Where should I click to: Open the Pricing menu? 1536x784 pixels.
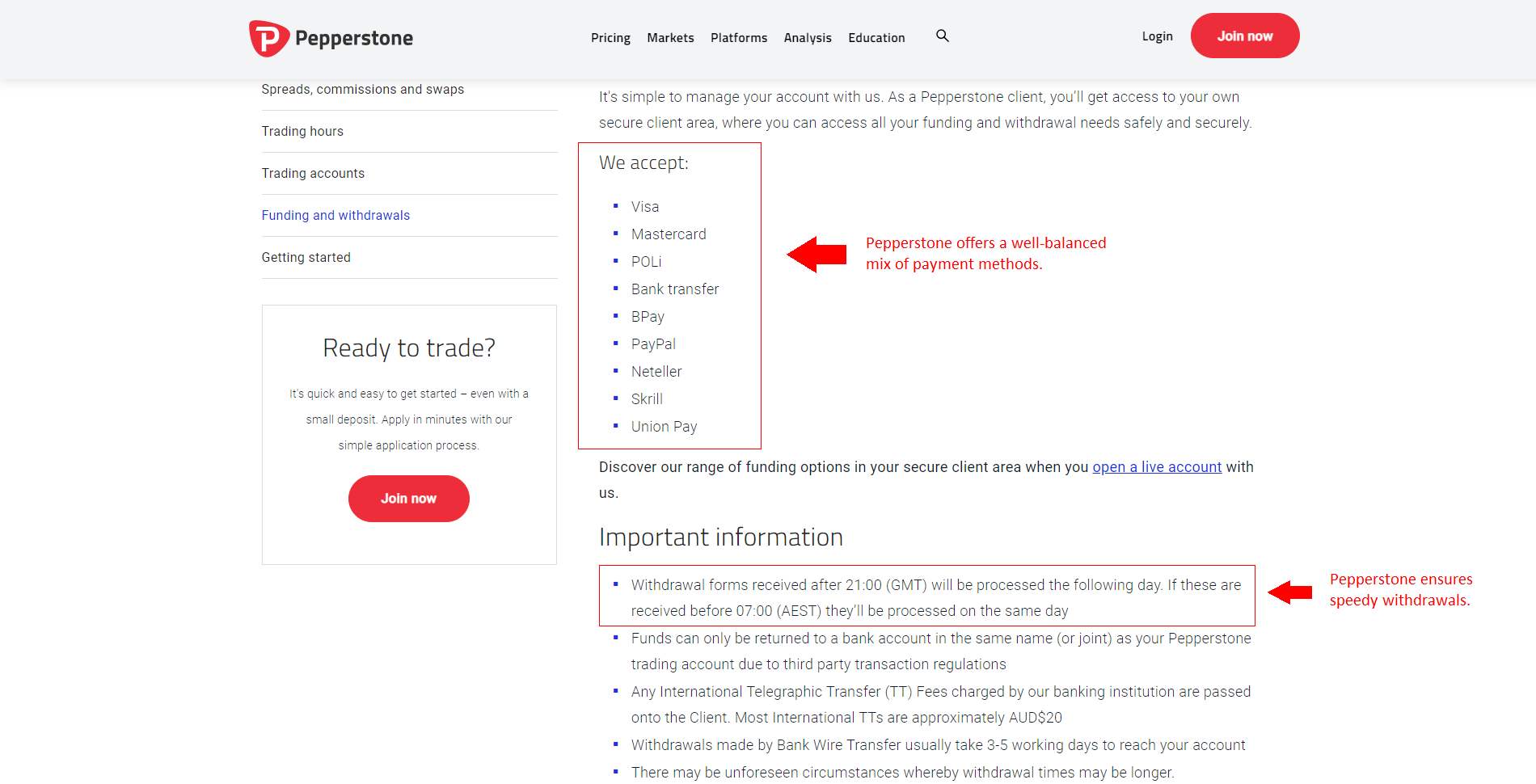(x=610, y=38)
